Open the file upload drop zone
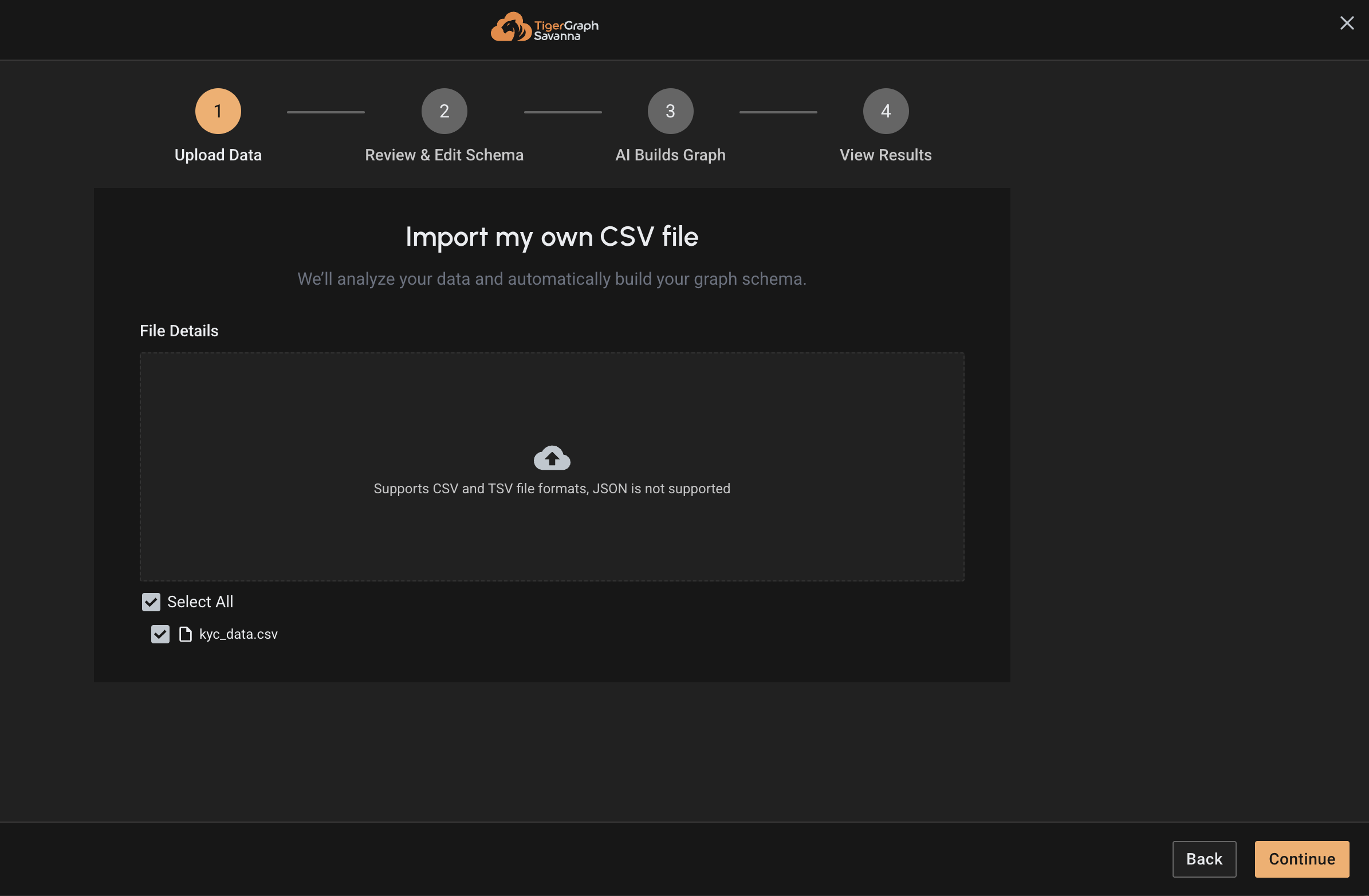The width and height of the screenshot is (1369, 896). tap(551, 467)
